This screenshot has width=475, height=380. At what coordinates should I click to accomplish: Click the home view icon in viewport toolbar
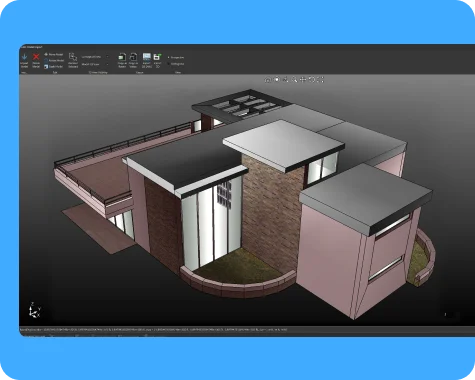[x=268, y=80]
